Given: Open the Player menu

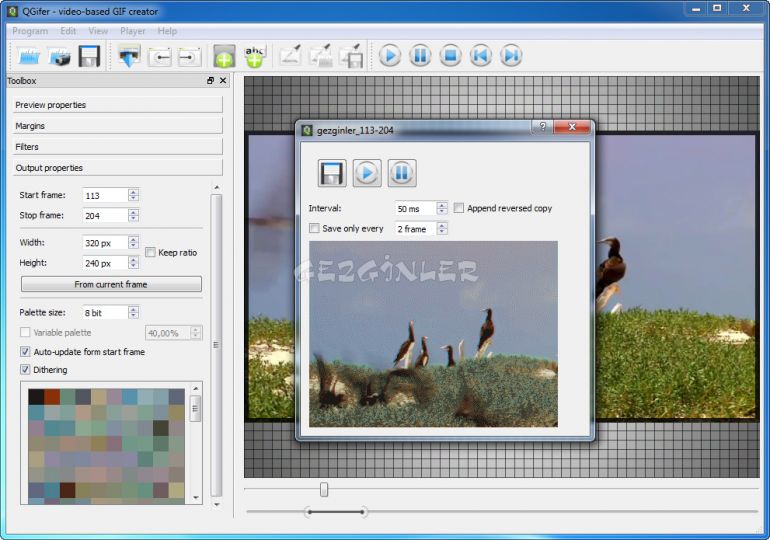Looking at the screenshot, I should [133, 31].
